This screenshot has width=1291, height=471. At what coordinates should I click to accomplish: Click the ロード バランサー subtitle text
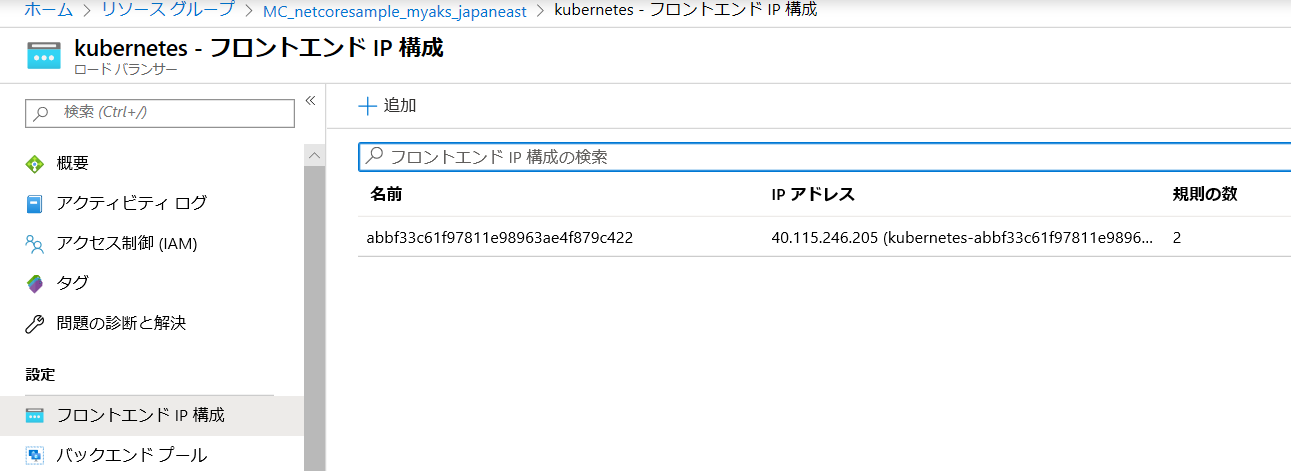point(126,69)
